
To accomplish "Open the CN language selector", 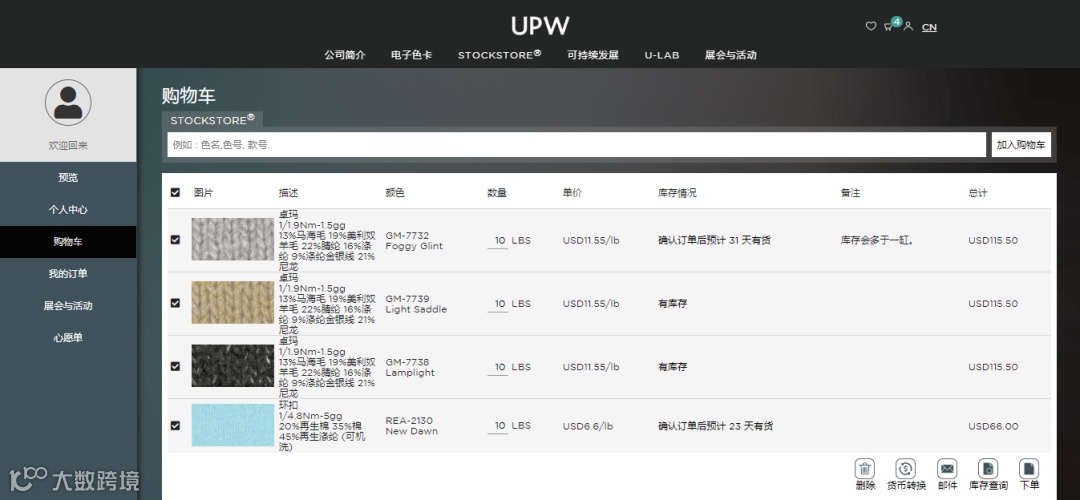I will [x=929, y=28].
